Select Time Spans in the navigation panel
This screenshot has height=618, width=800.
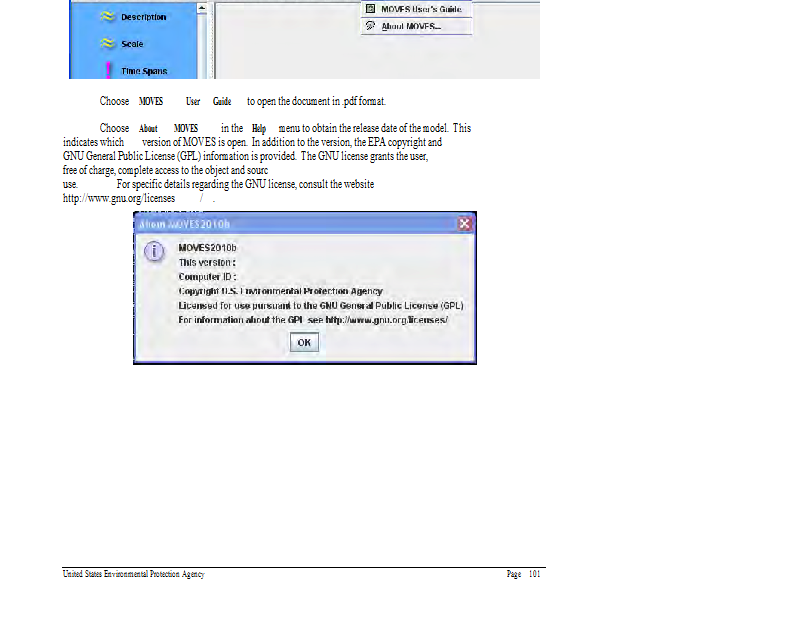coord(144,71)
